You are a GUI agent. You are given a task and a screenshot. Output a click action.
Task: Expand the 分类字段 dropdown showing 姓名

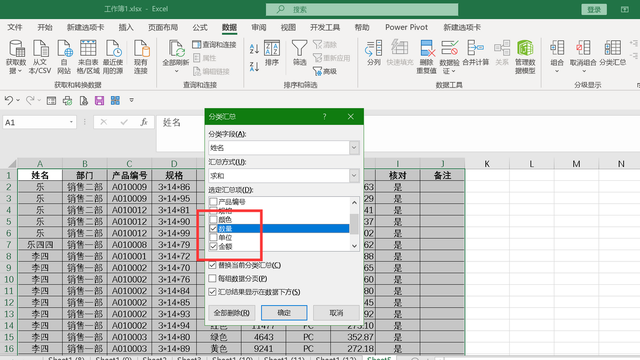354,148
